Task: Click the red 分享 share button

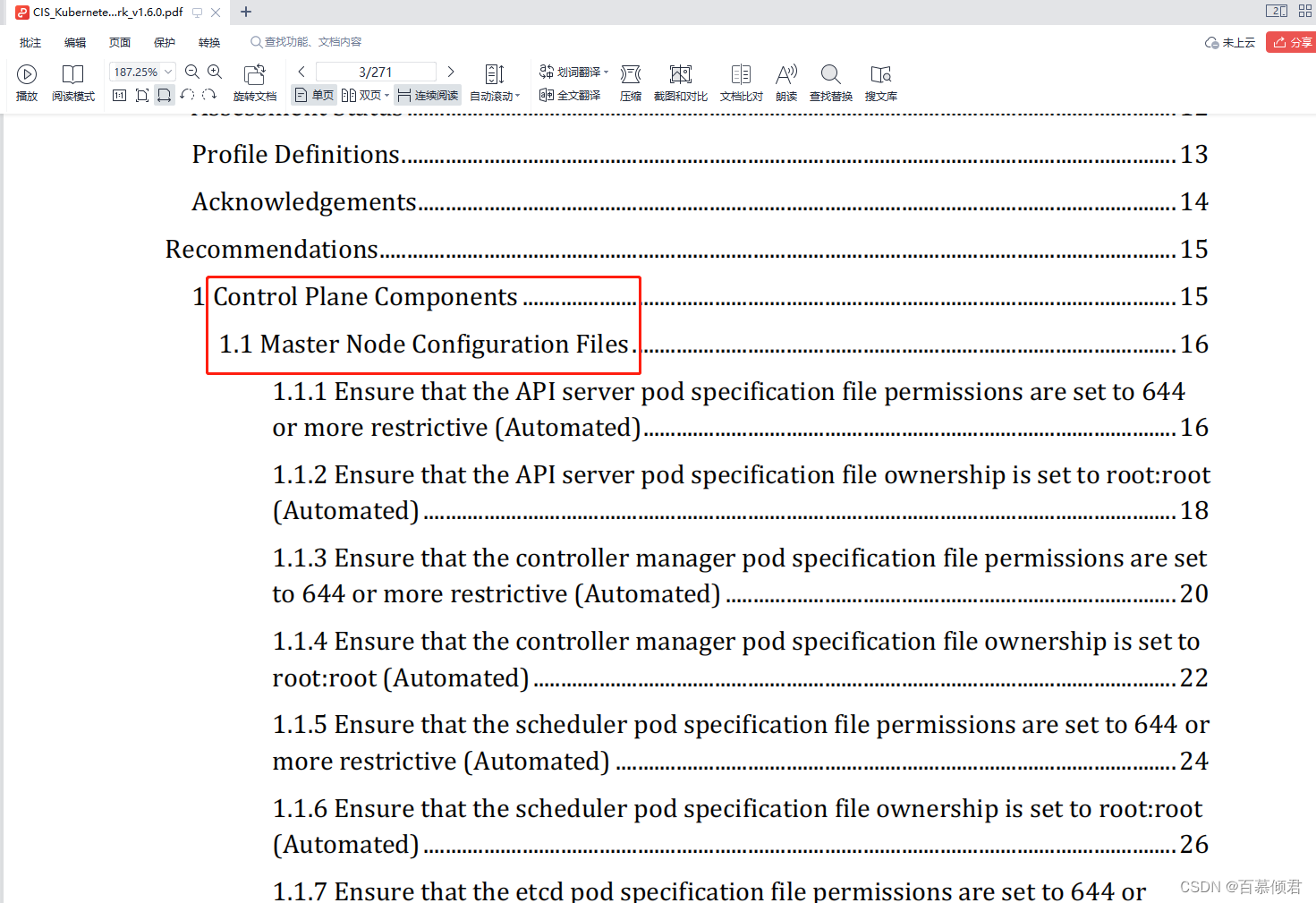Action: pos(1291,42)
